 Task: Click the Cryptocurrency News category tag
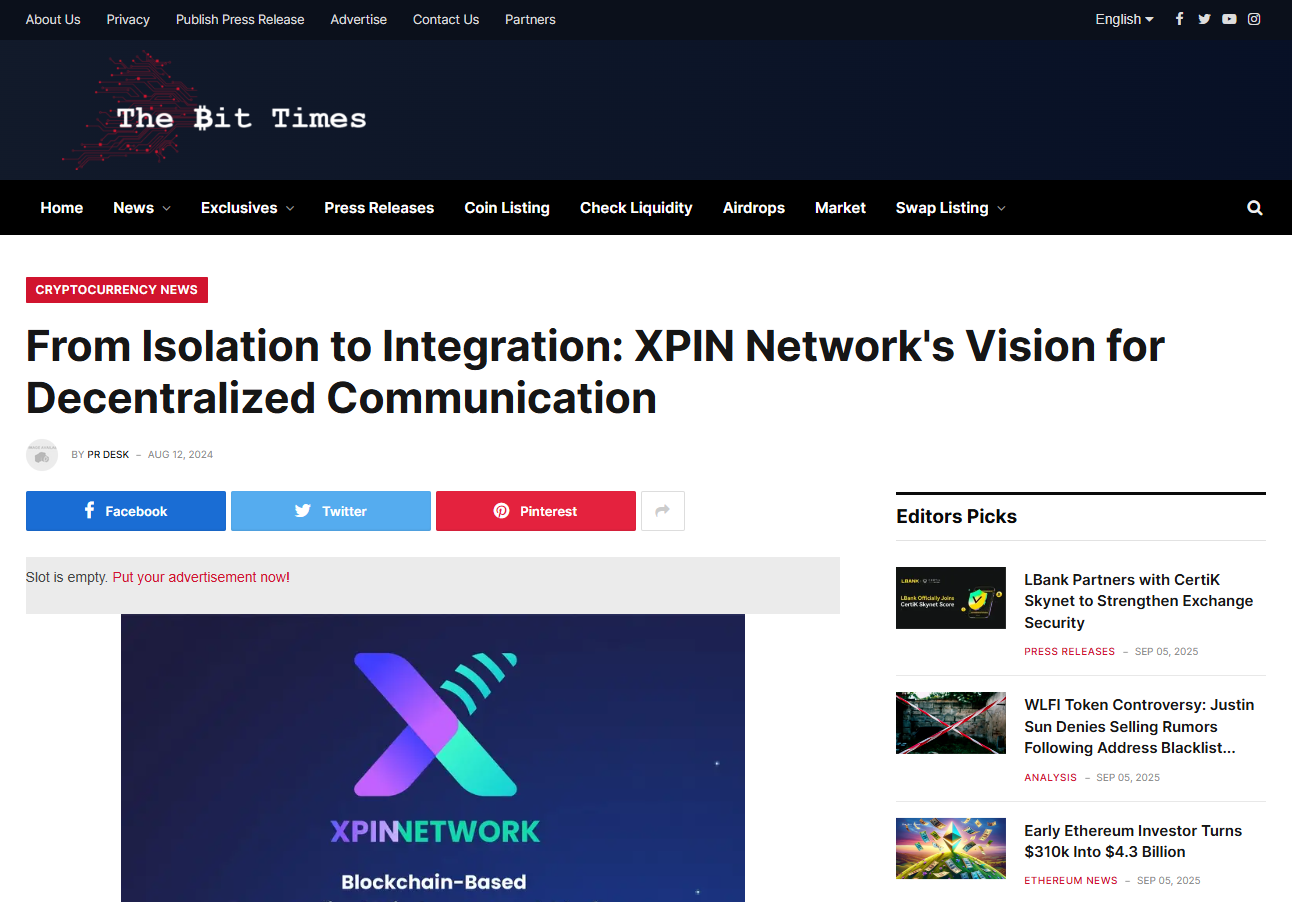[117, 290]
